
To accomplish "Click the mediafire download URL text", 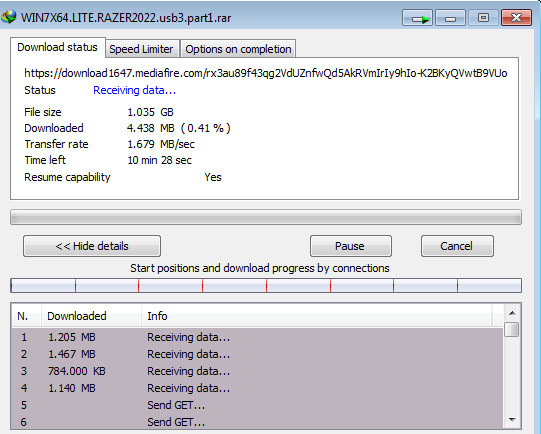I will tap(266, 73).
